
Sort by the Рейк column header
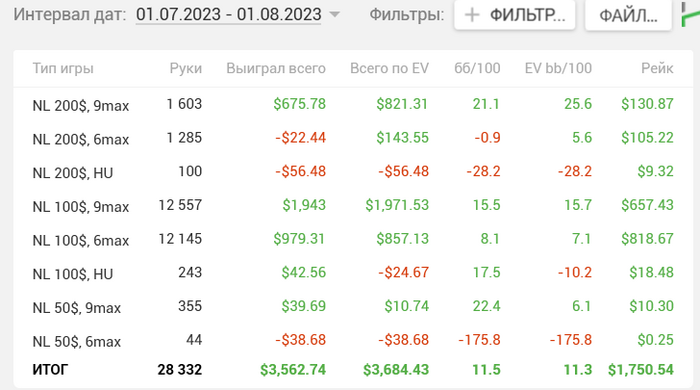click(x=657, y=68)
